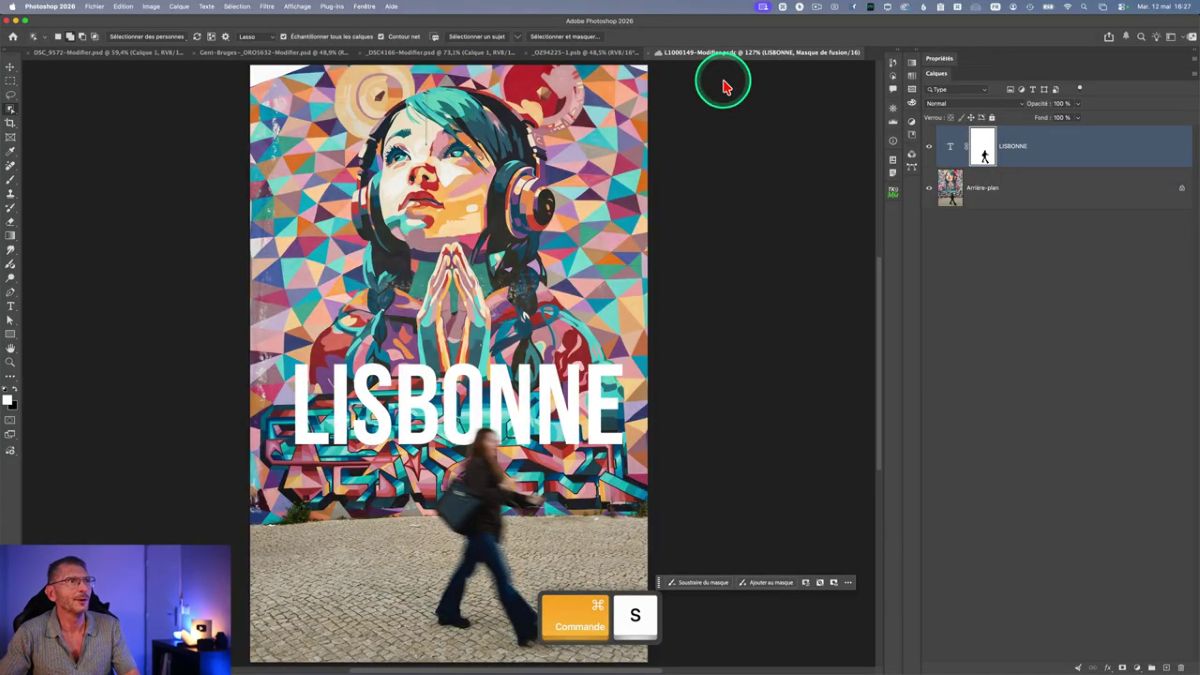
Task: Filter layers by pixel type icon
Action: (x=1010, y=90)
